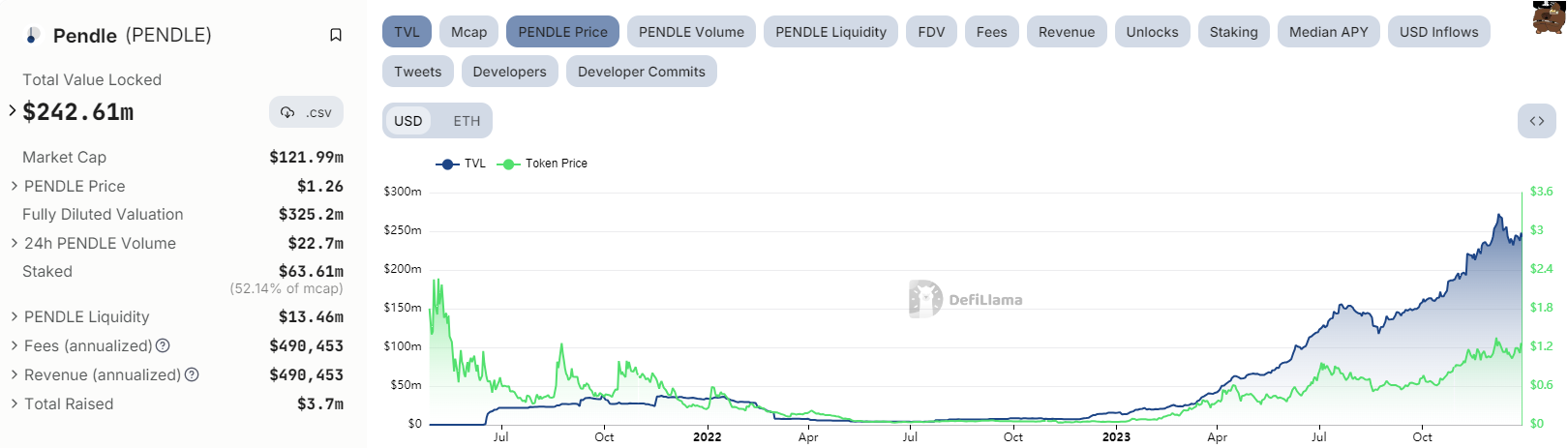Open the Revenue annualized info tooltip icon
This screenshot has height=448, width=1568.
[x=192, y=374]
